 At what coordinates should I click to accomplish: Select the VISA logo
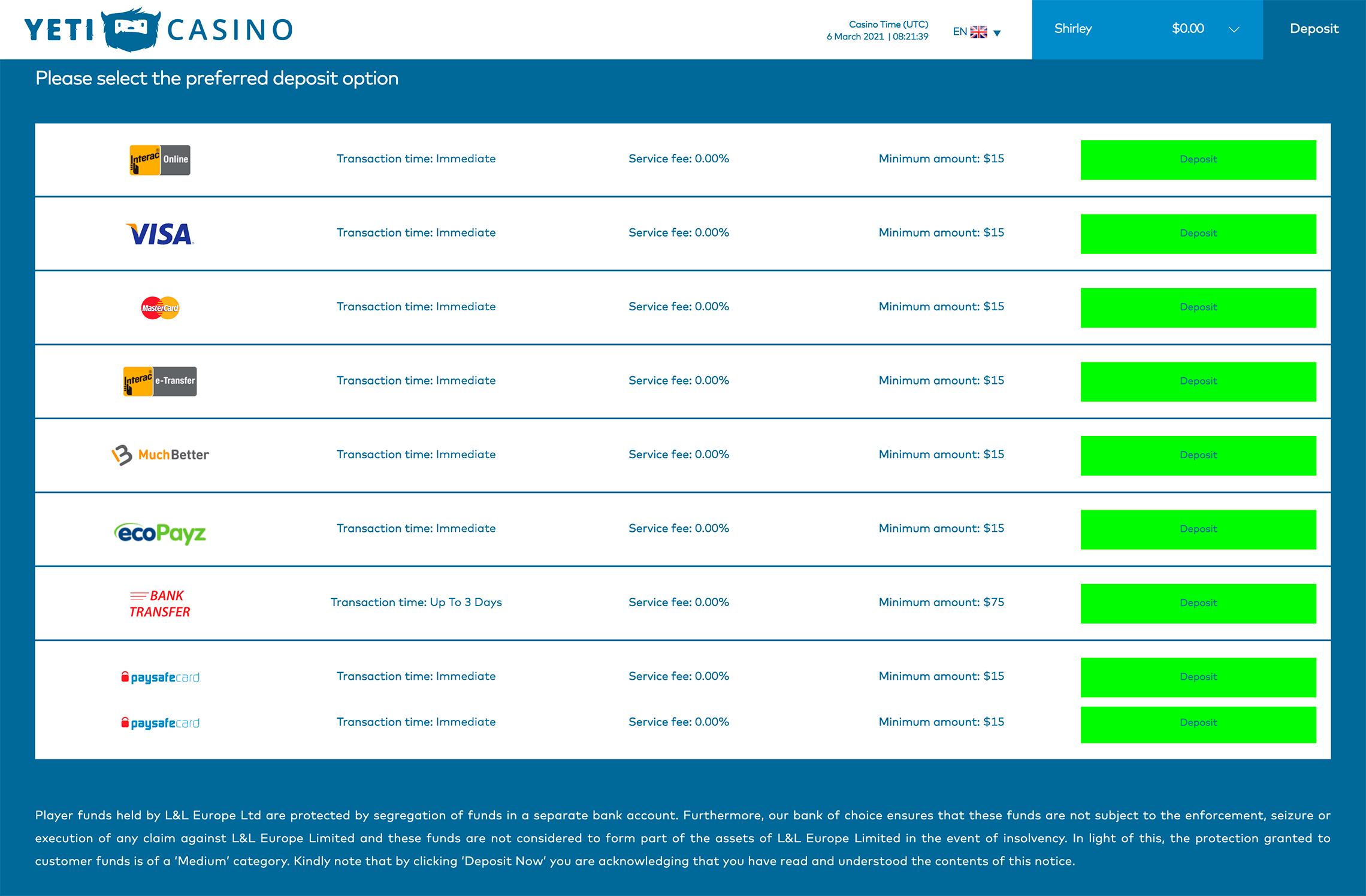point(160,234)
